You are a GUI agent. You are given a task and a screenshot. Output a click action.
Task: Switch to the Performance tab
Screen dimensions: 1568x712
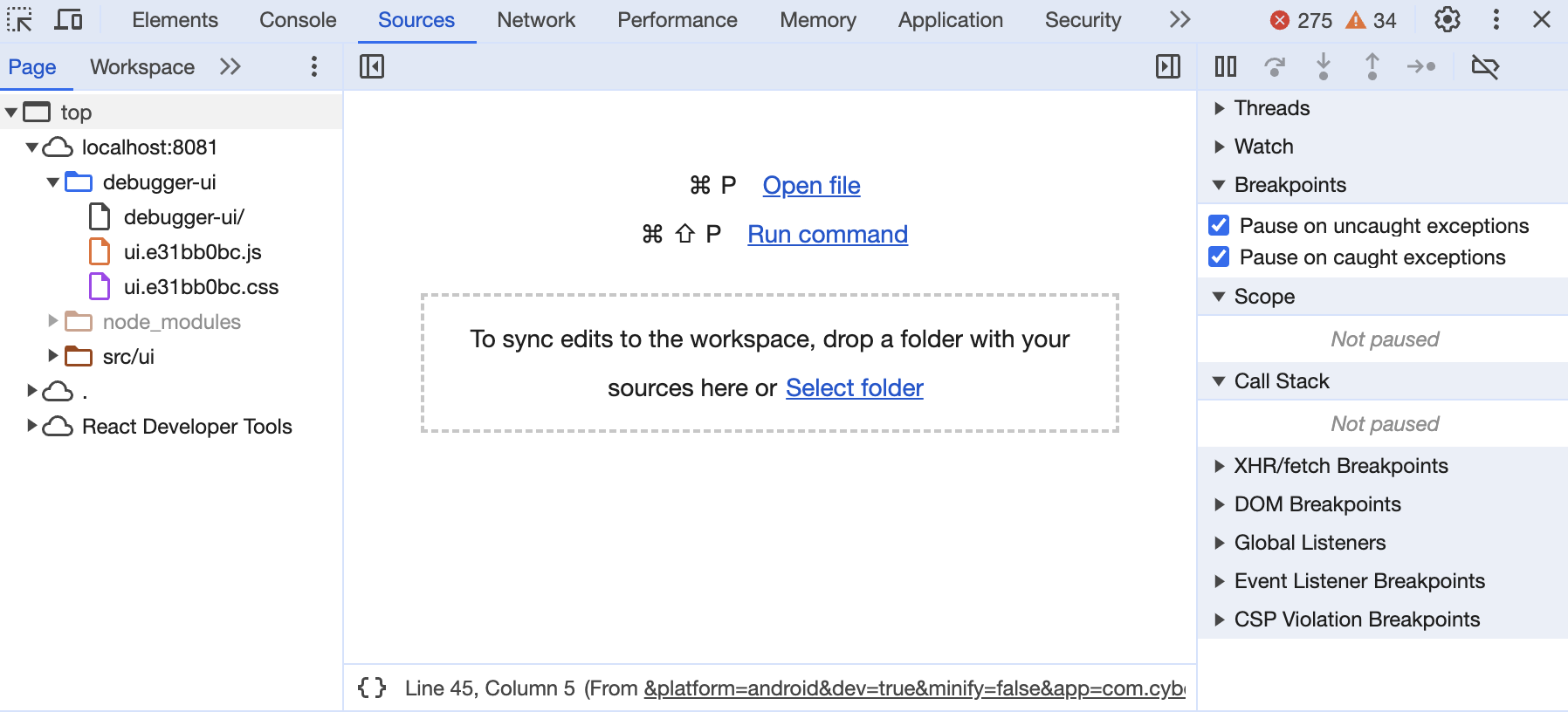point(677,20)
